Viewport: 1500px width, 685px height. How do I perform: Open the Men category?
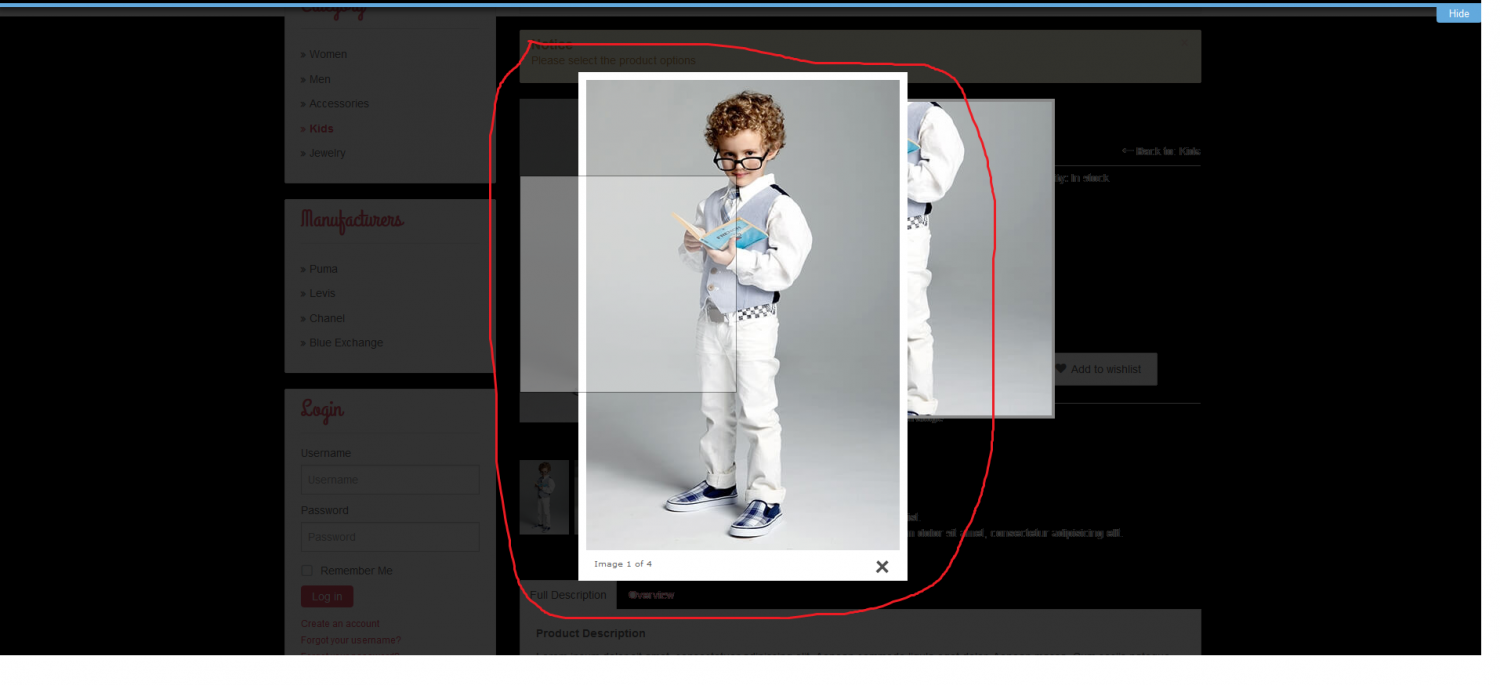point(320,79)
